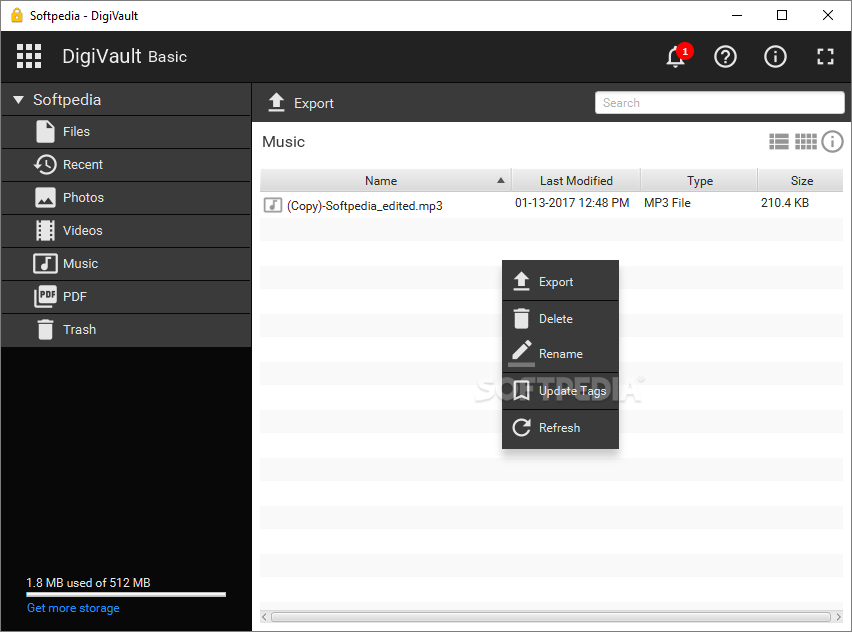The width and height of the screenshot is (852, 632).
Task: Open the about info icon in header
Action: [775, 57]
